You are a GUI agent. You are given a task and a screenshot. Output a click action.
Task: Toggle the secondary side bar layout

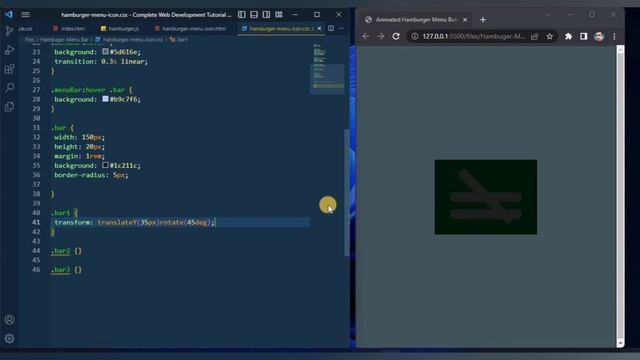266,15
